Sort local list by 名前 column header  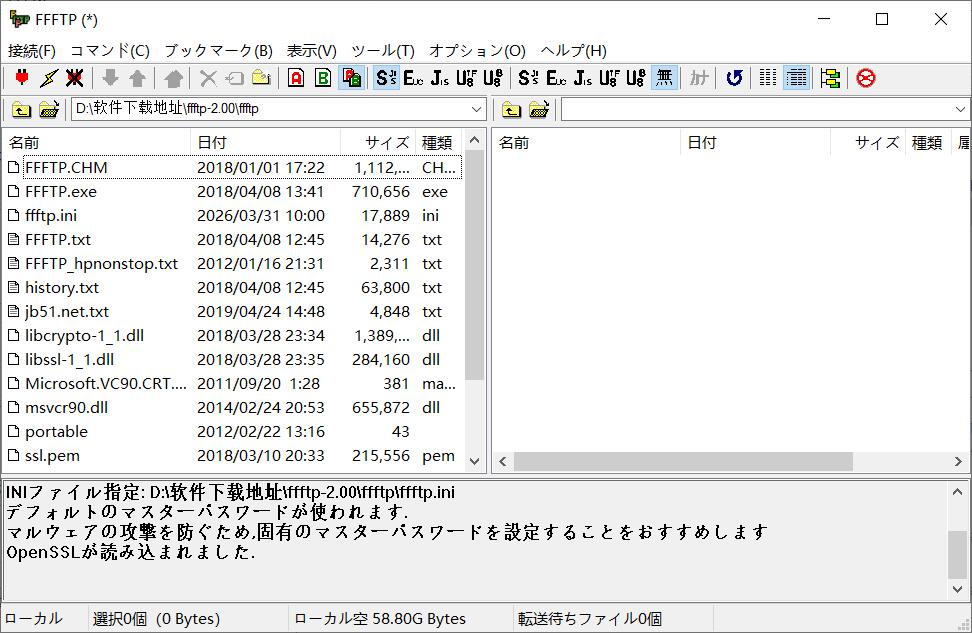coord(98,143)
